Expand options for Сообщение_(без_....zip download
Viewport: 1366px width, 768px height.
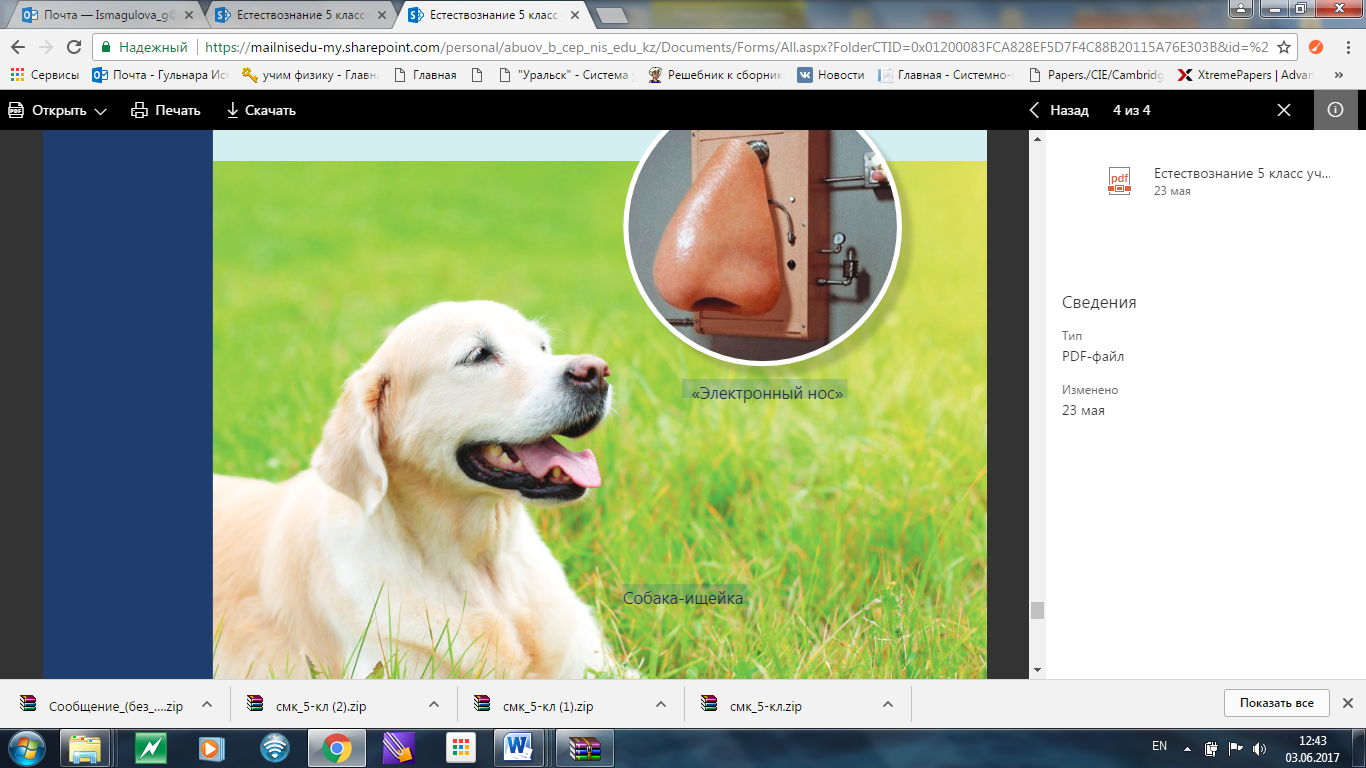click(207, 704)
